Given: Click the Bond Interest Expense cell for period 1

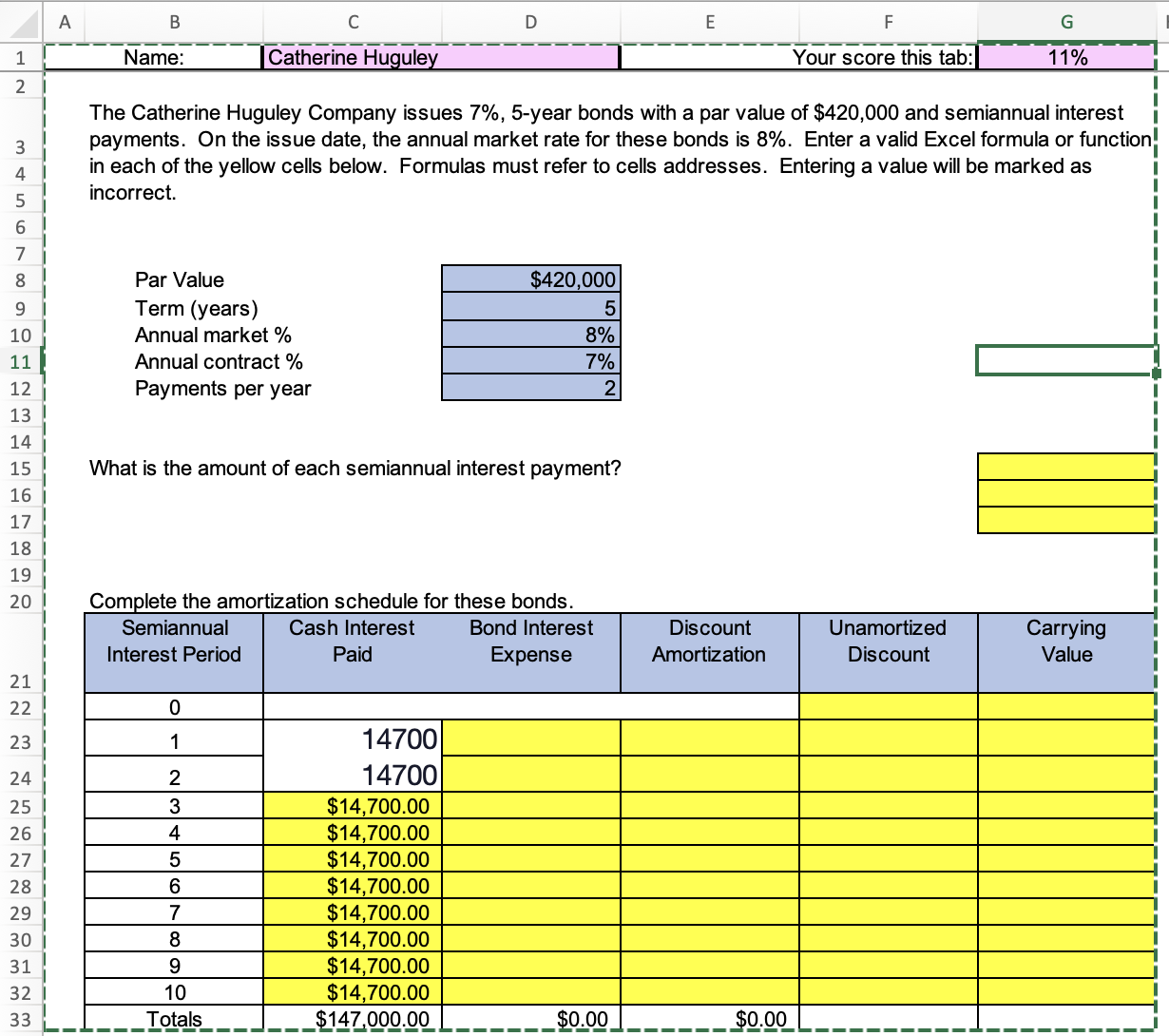Looking at the screenshot, I should tap(530, 739).
